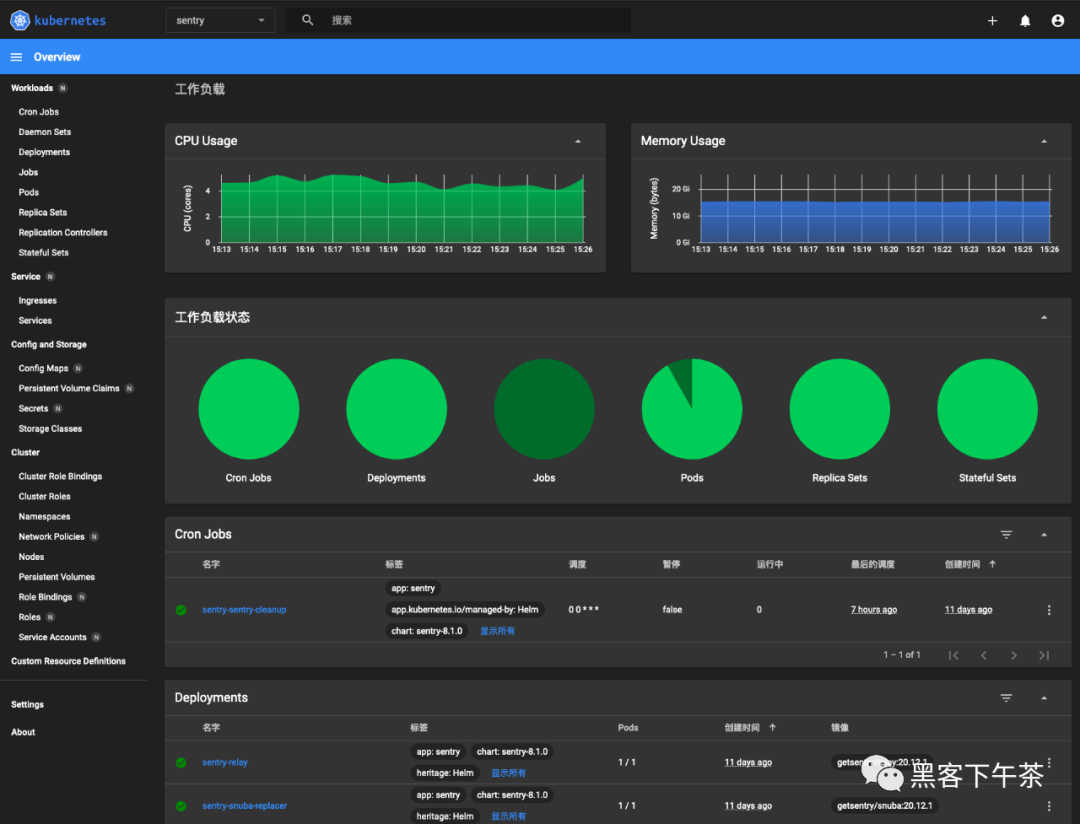Screen dimensions: 1080x824
Task: Collapse the CPU Usage card
Action: [578, 141]
